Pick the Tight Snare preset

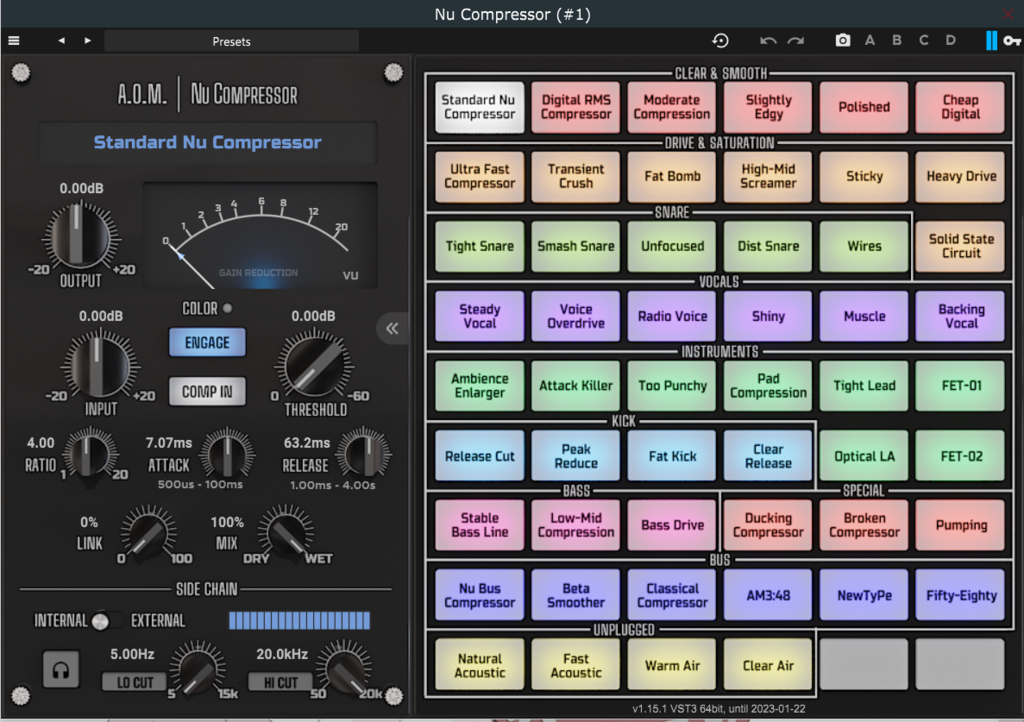(x=479, y=246)
